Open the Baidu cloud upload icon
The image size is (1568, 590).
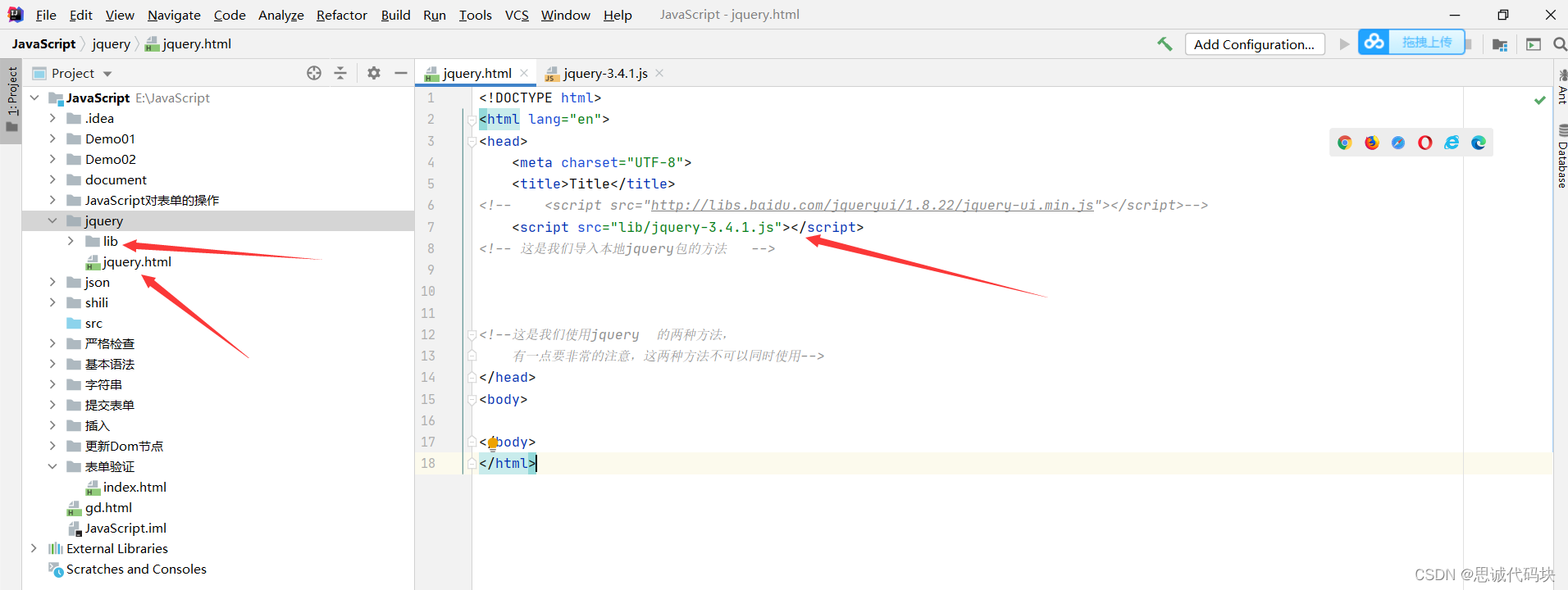pyautogui.click(x=1374, y=42)
